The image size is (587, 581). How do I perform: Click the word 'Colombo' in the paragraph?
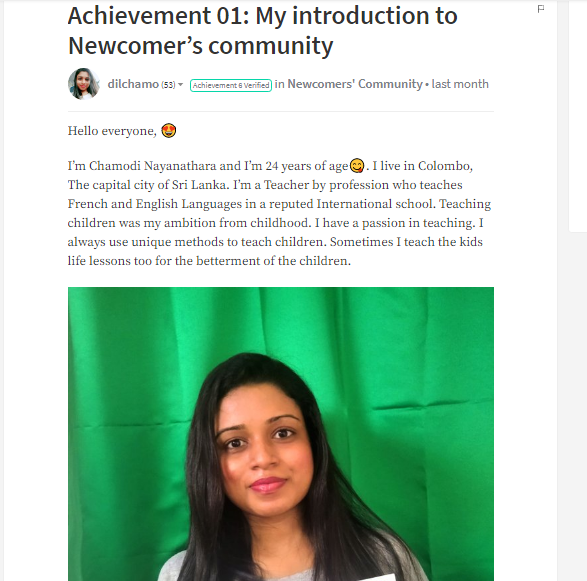pos(444,166)
